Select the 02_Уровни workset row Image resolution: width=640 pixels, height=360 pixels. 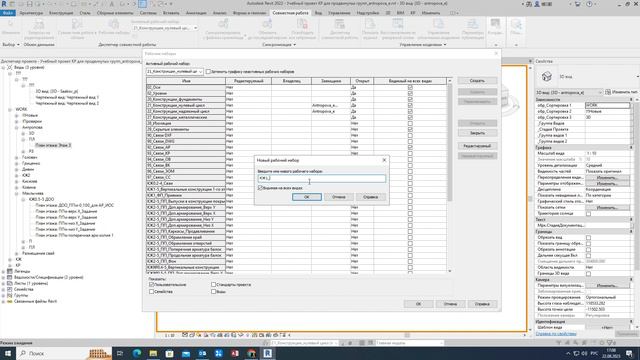186,93
